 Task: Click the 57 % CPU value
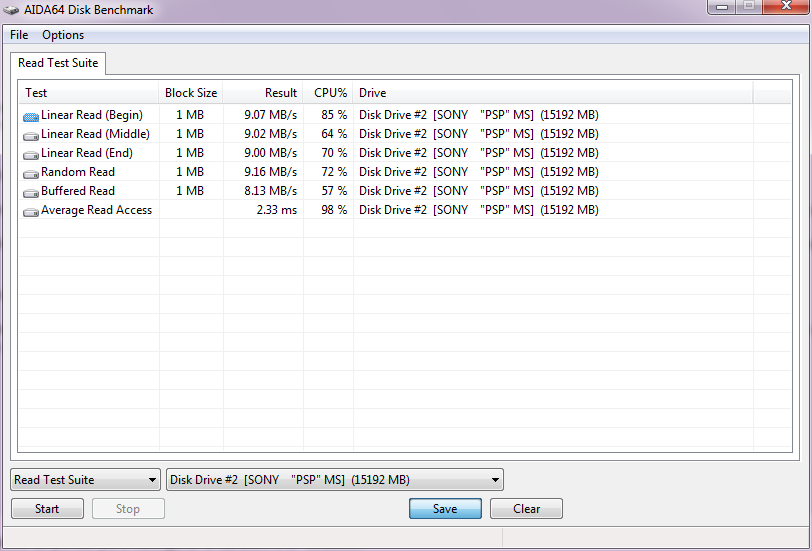point(334,191)
